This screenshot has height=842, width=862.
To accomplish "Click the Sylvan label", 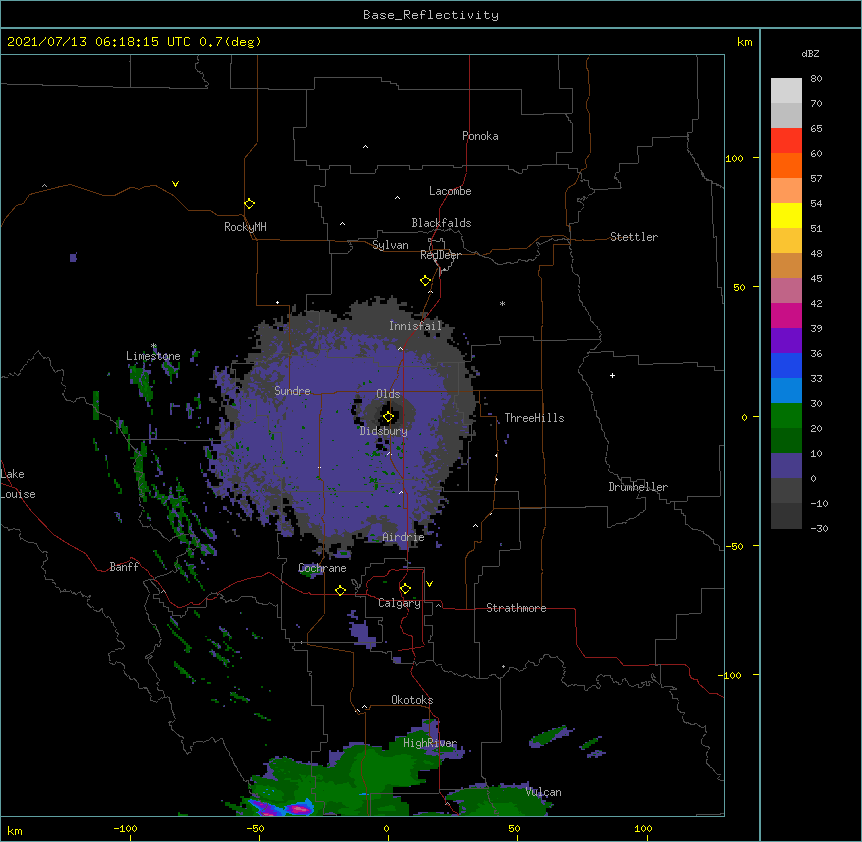I will [x=390, y=245].
